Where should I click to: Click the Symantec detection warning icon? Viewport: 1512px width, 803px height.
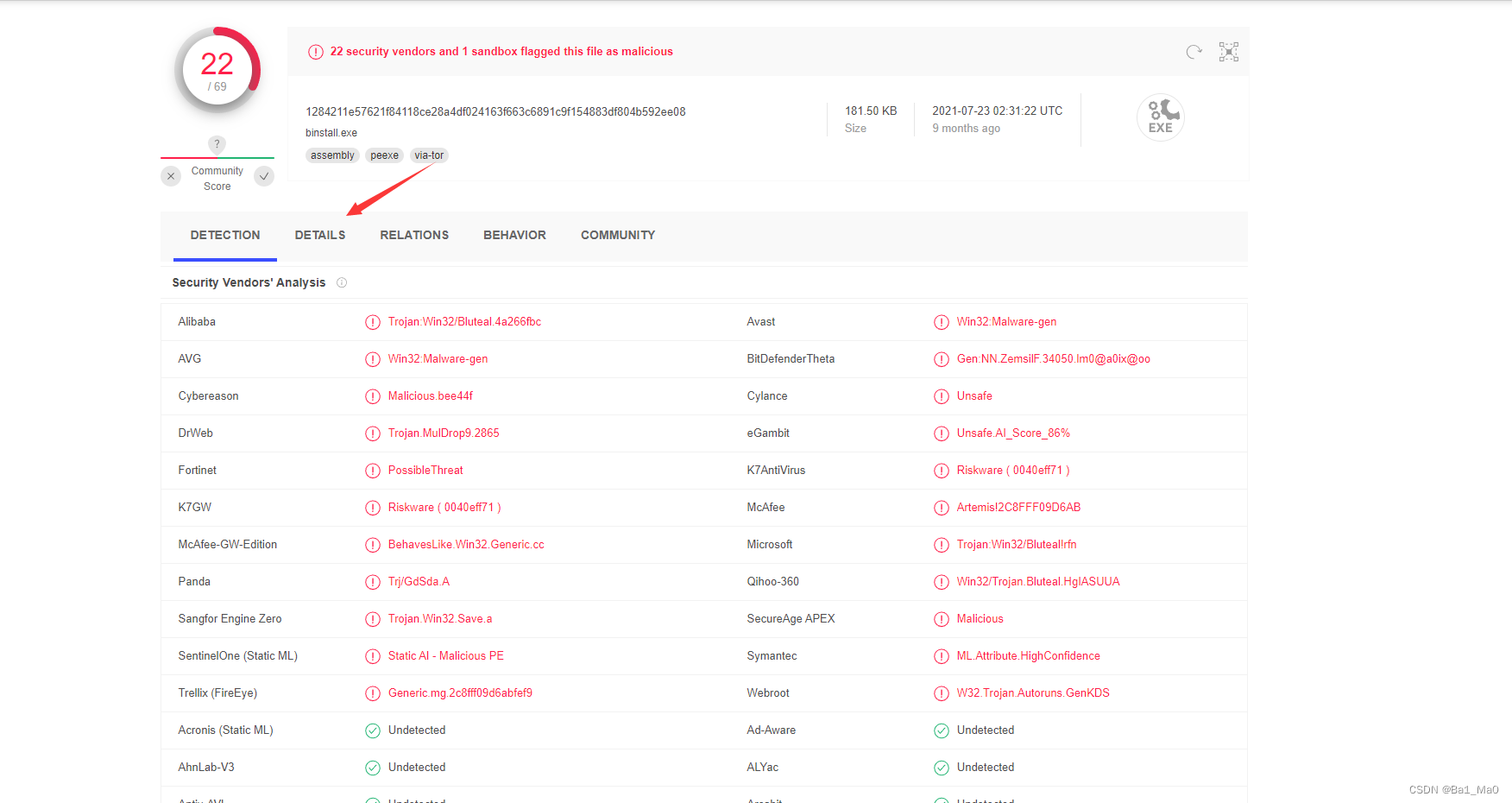942,656
